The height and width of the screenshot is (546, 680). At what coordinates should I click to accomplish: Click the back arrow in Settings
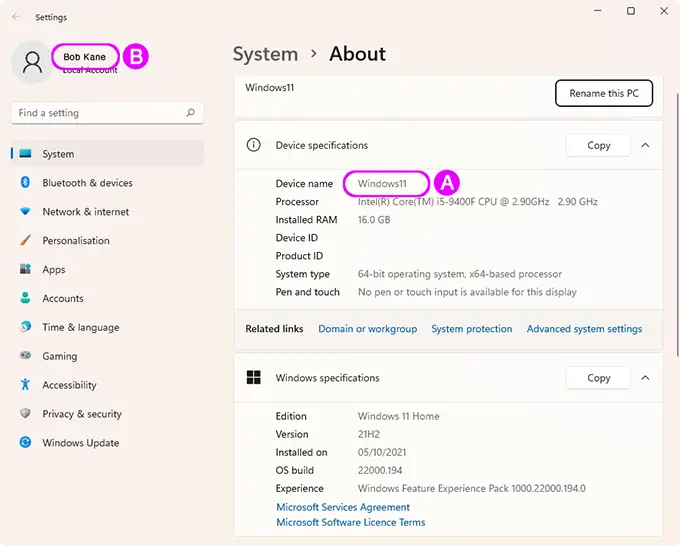16,17
